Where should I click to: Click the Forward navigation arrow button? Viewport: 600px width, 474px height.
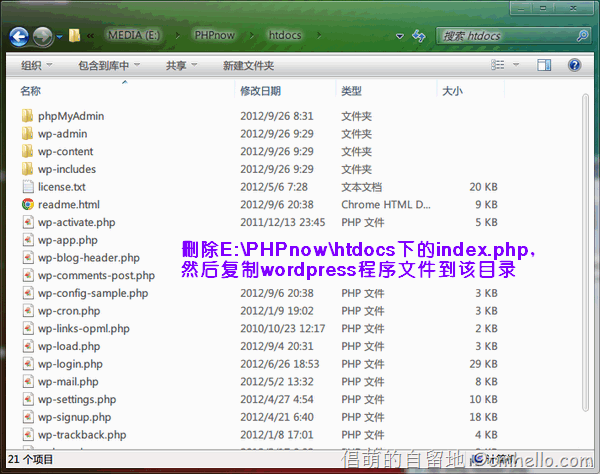click(x=42, y=37)
